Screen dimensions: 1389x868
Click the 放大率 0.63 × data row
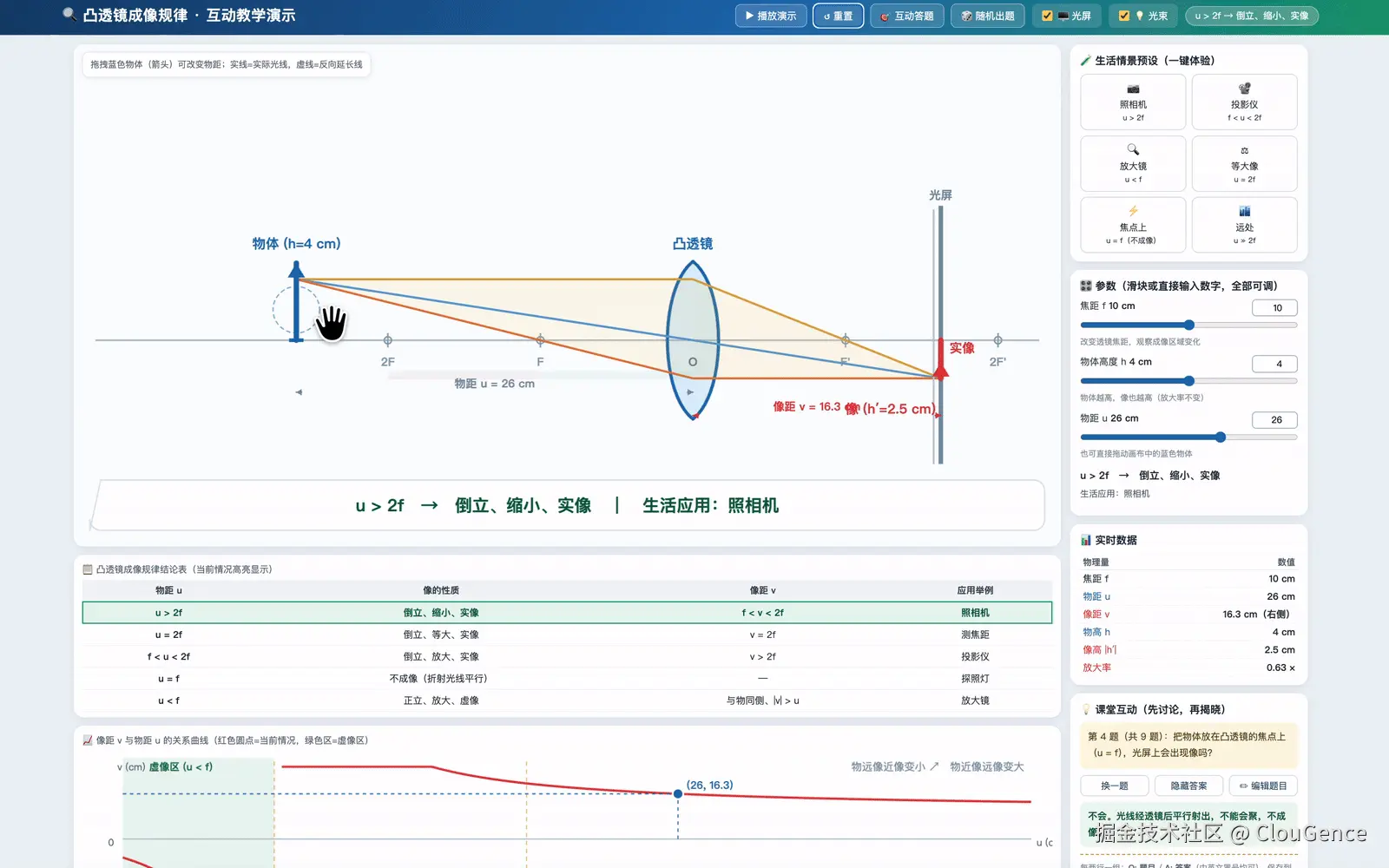(x=1188, y=667)
